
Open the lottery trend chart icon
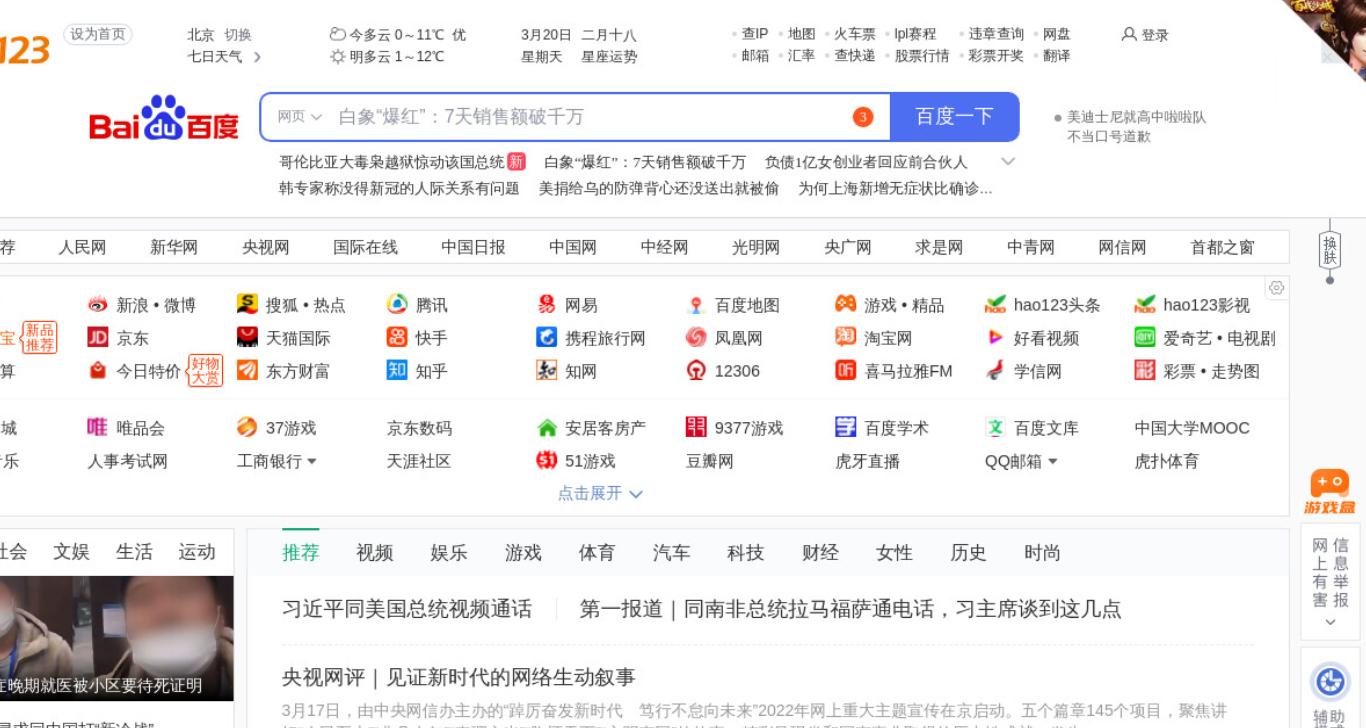[1145, 371]
